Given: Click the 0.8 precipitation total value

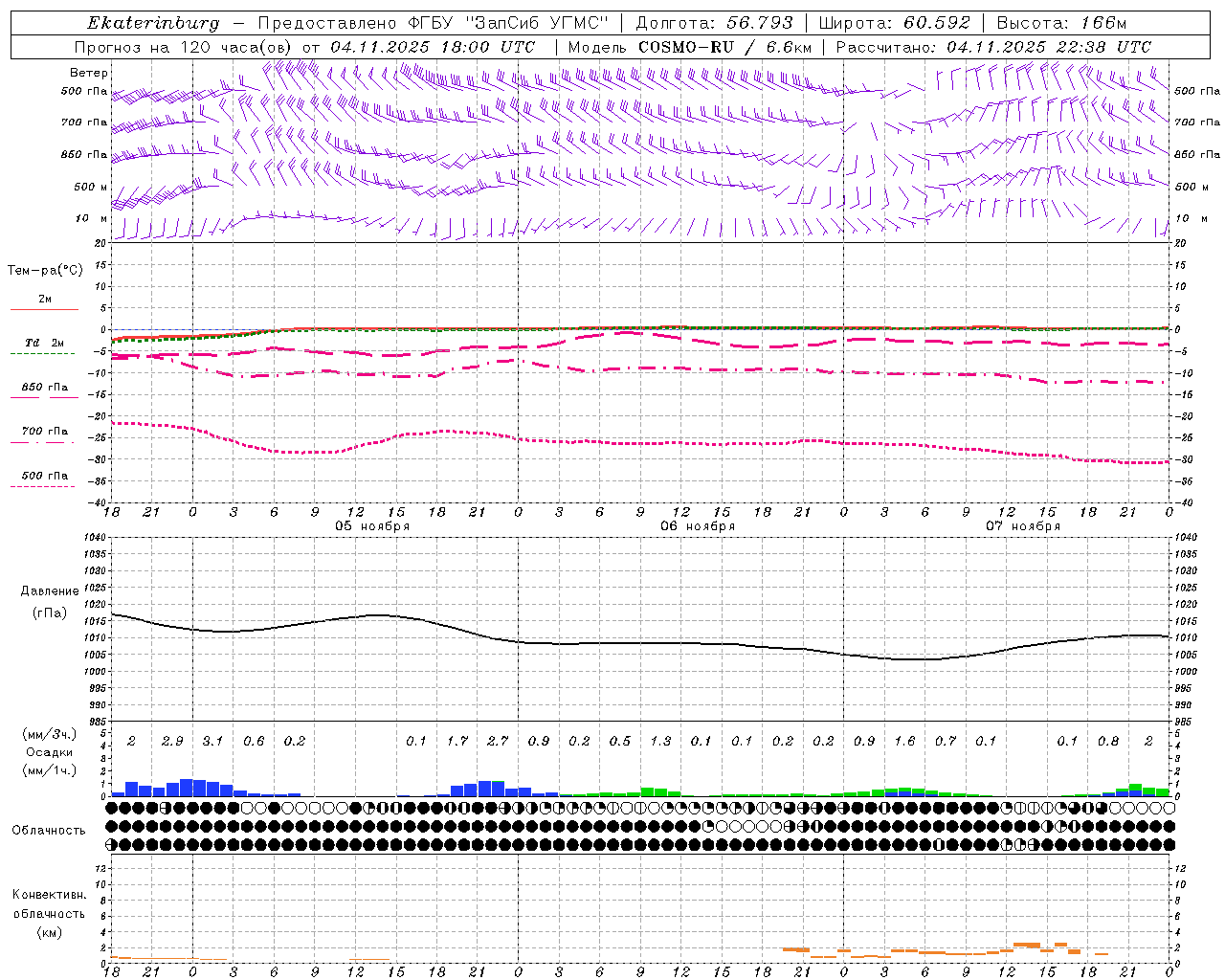Looking at the screenshot, I should [1108, 741].
